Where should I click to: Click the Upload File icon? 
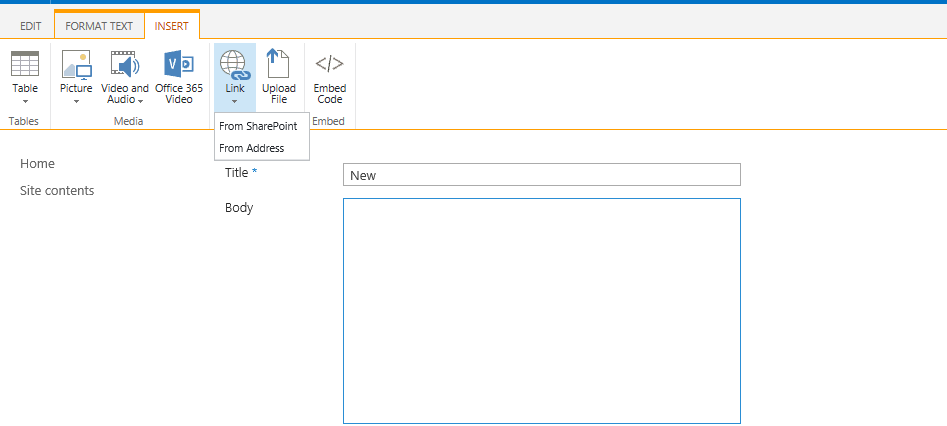[278, 64]
